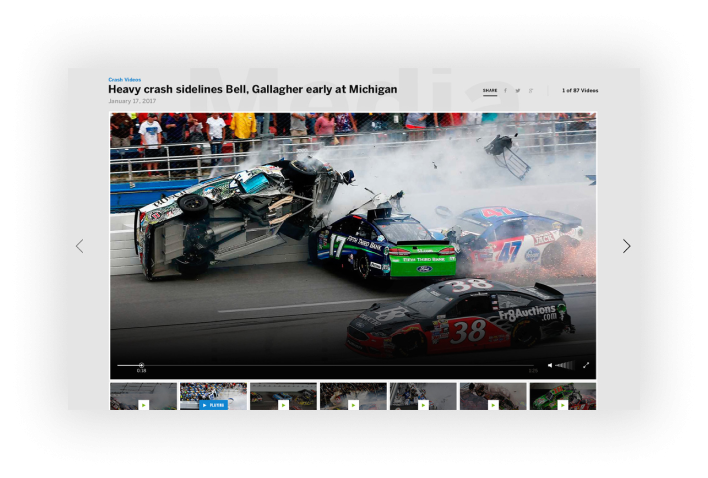Open the Crash Videos category link

click(x=125, y=79)
